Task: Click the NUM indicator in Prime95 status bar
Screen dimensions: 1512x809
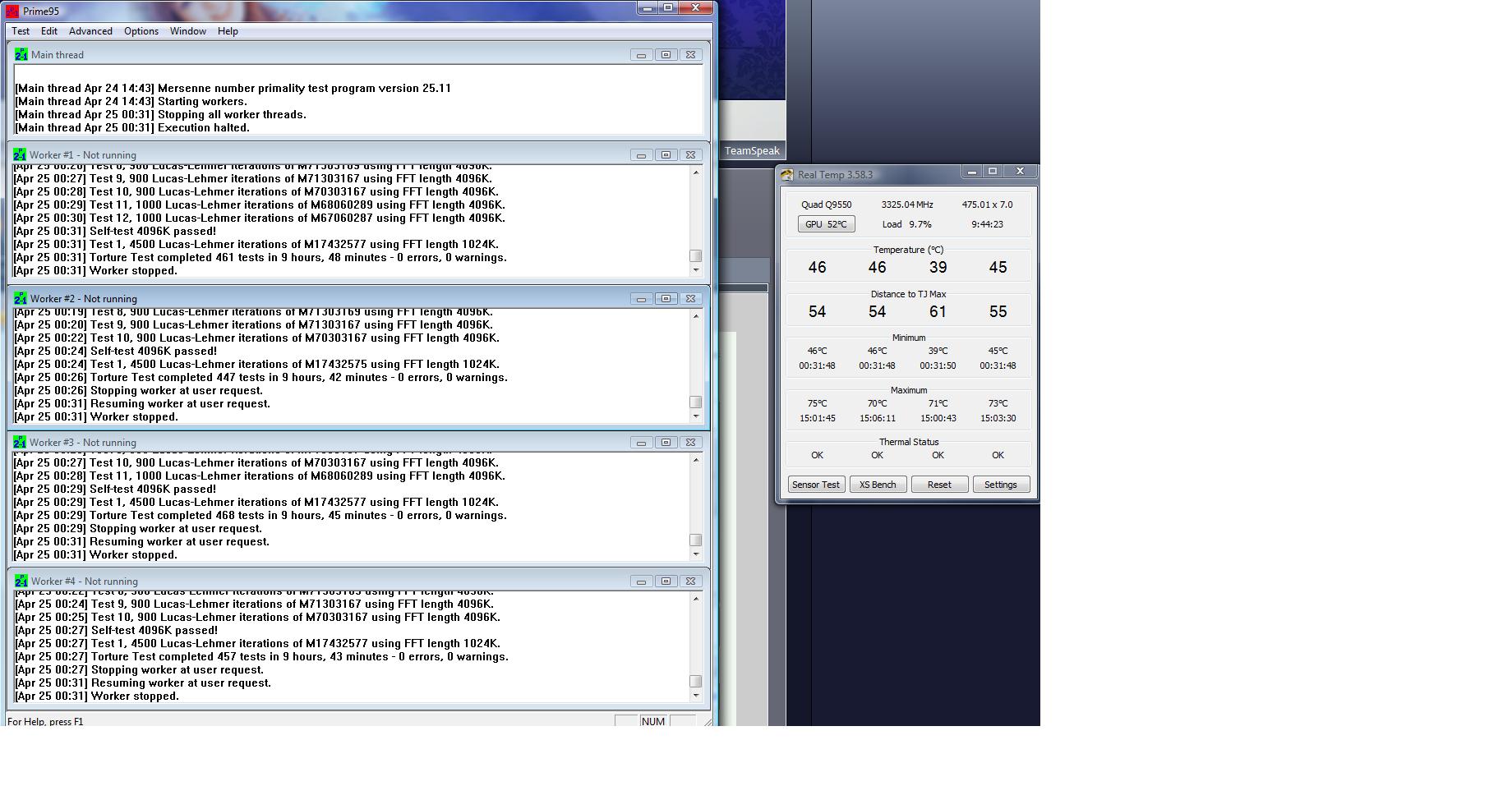Action: (x=653, y=721)
